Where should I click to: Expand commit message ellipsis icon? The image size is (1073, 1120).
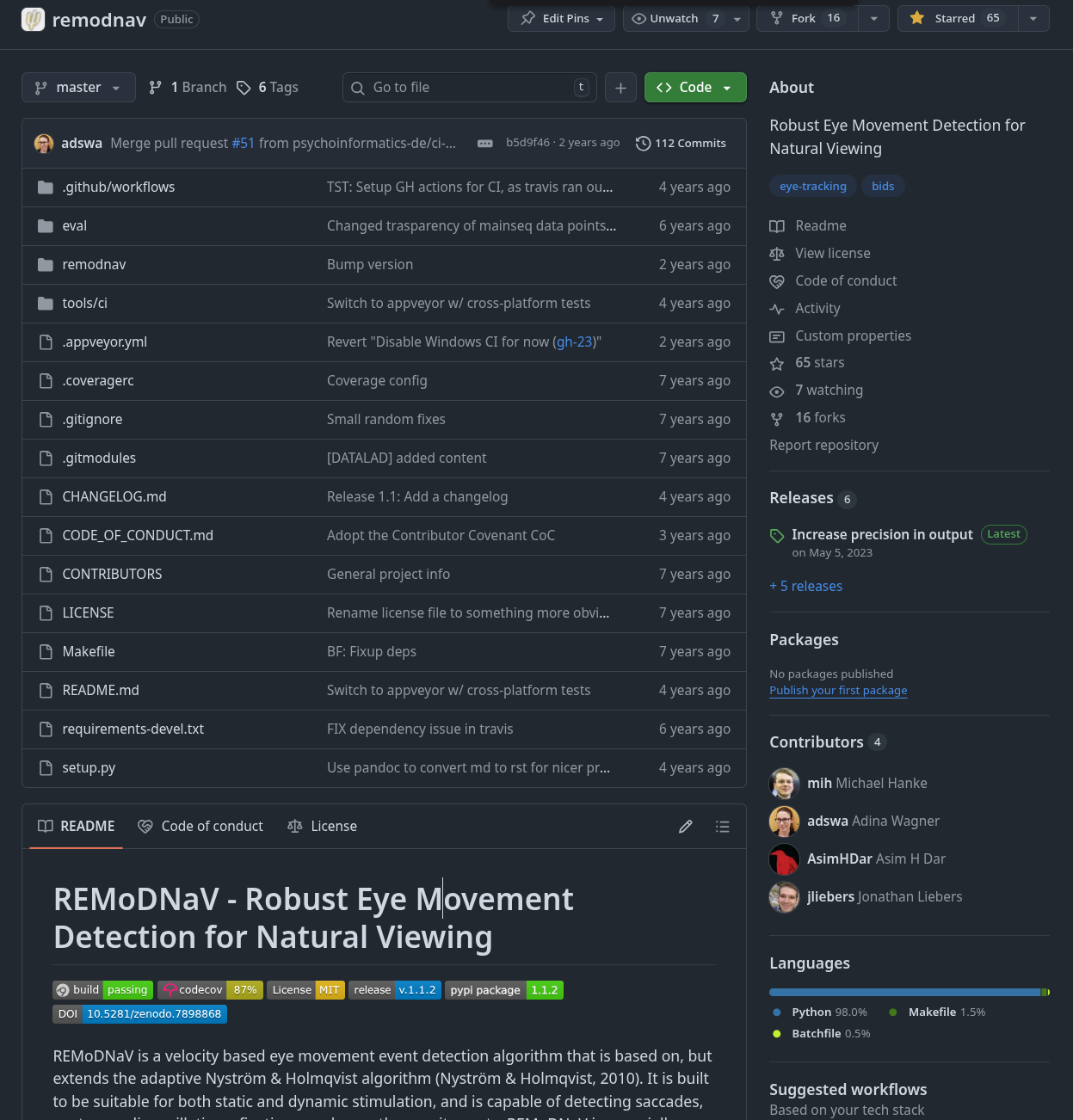pos(485,144)
